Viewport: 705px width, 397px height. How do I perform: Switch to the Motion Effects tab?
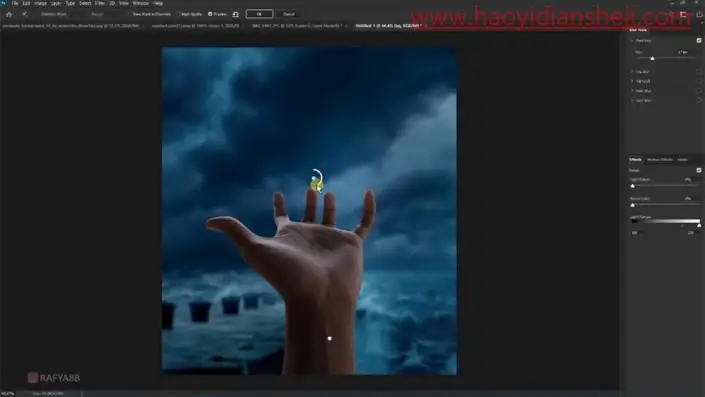(660, 160)
